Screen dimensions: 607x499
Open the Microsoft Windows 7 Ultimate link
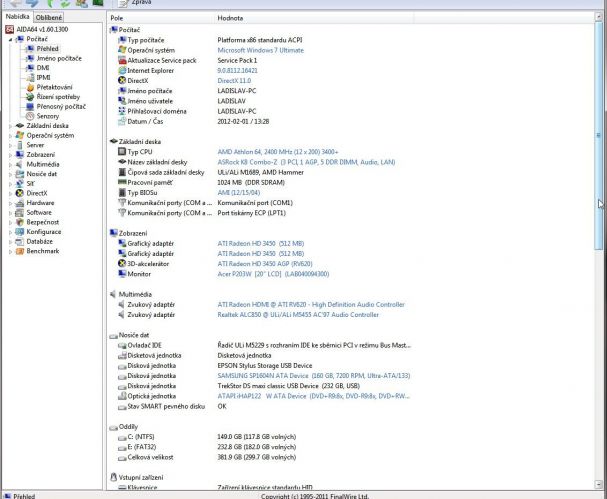pyautogui.click(x=261, y=50)
